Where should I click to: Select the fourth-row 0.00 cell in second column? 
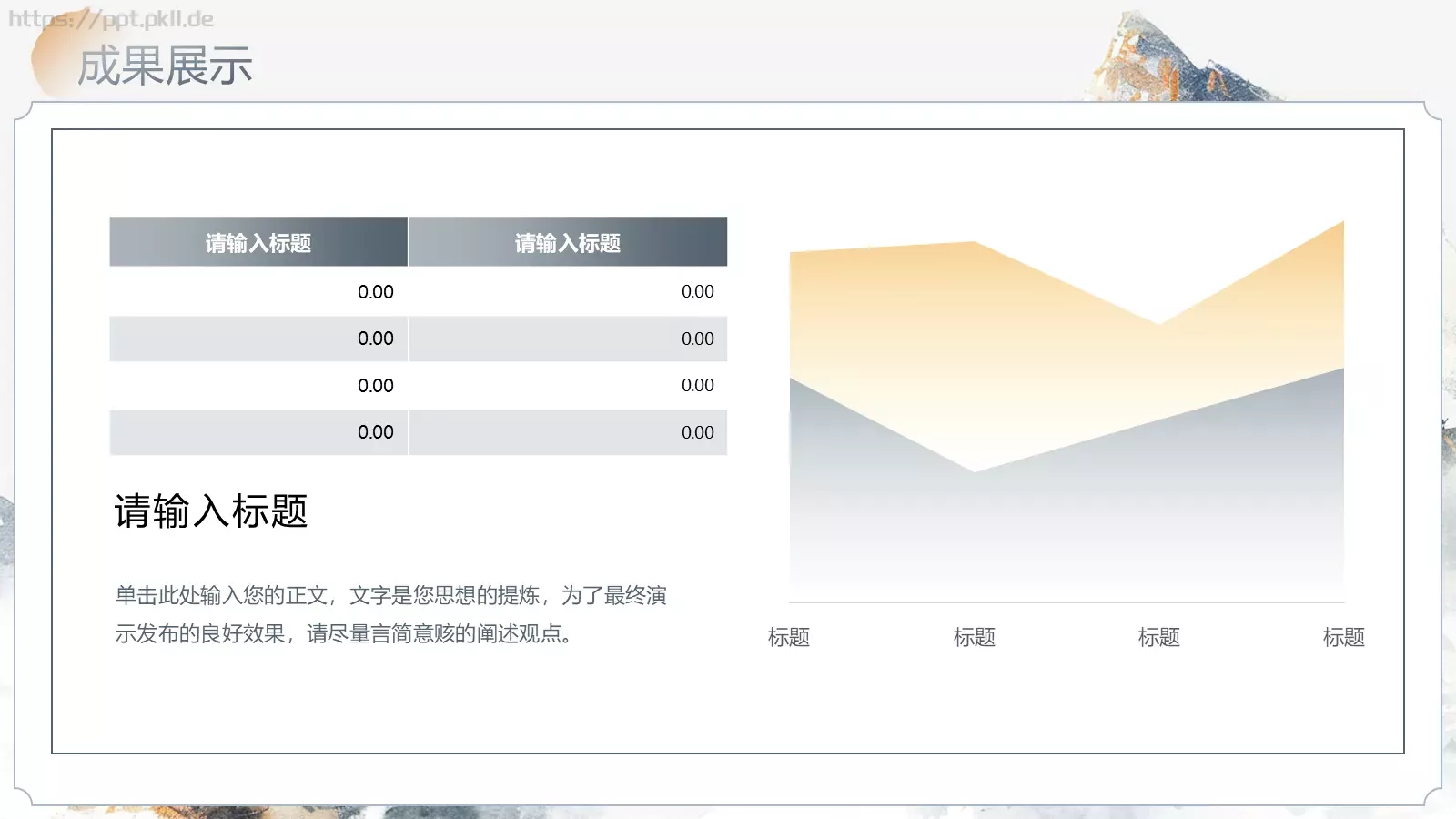point(568,432)
